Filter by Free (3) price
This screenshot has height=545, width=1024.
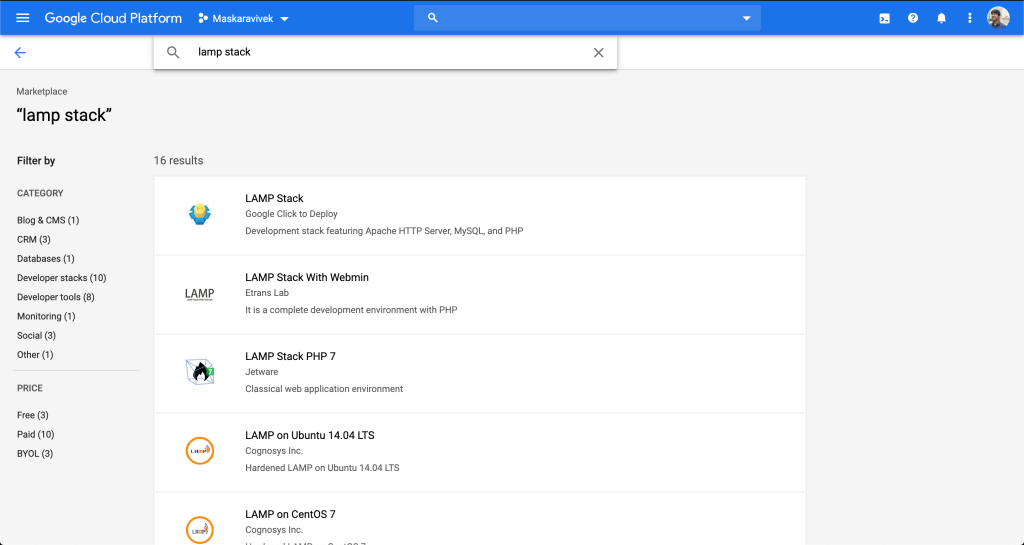coord(33,415)
